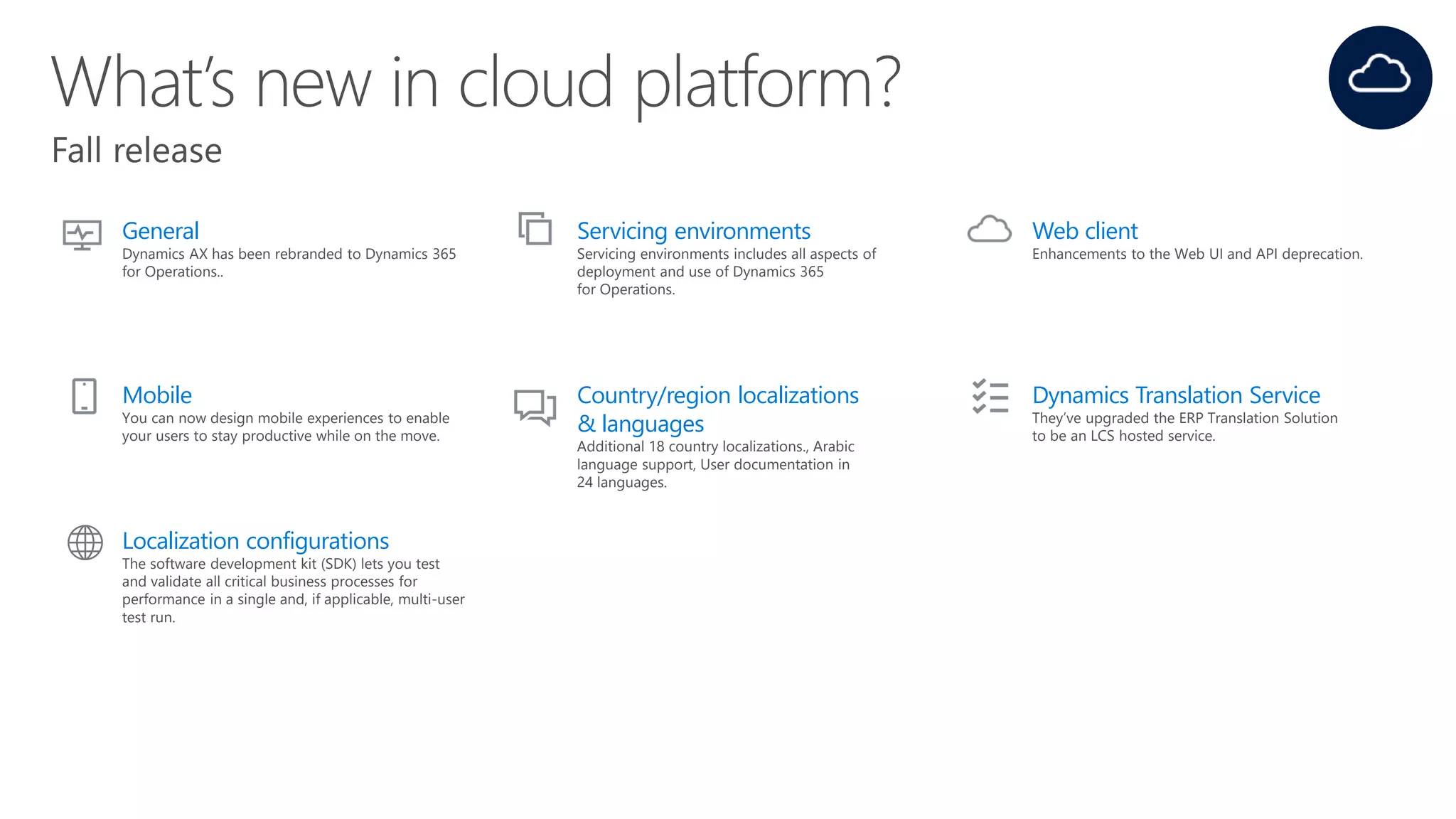Click text 'You can now design mobile experiences'
Image resolution: width=1456 pixels, height=819 pixels.
click(x=254, y=418)
